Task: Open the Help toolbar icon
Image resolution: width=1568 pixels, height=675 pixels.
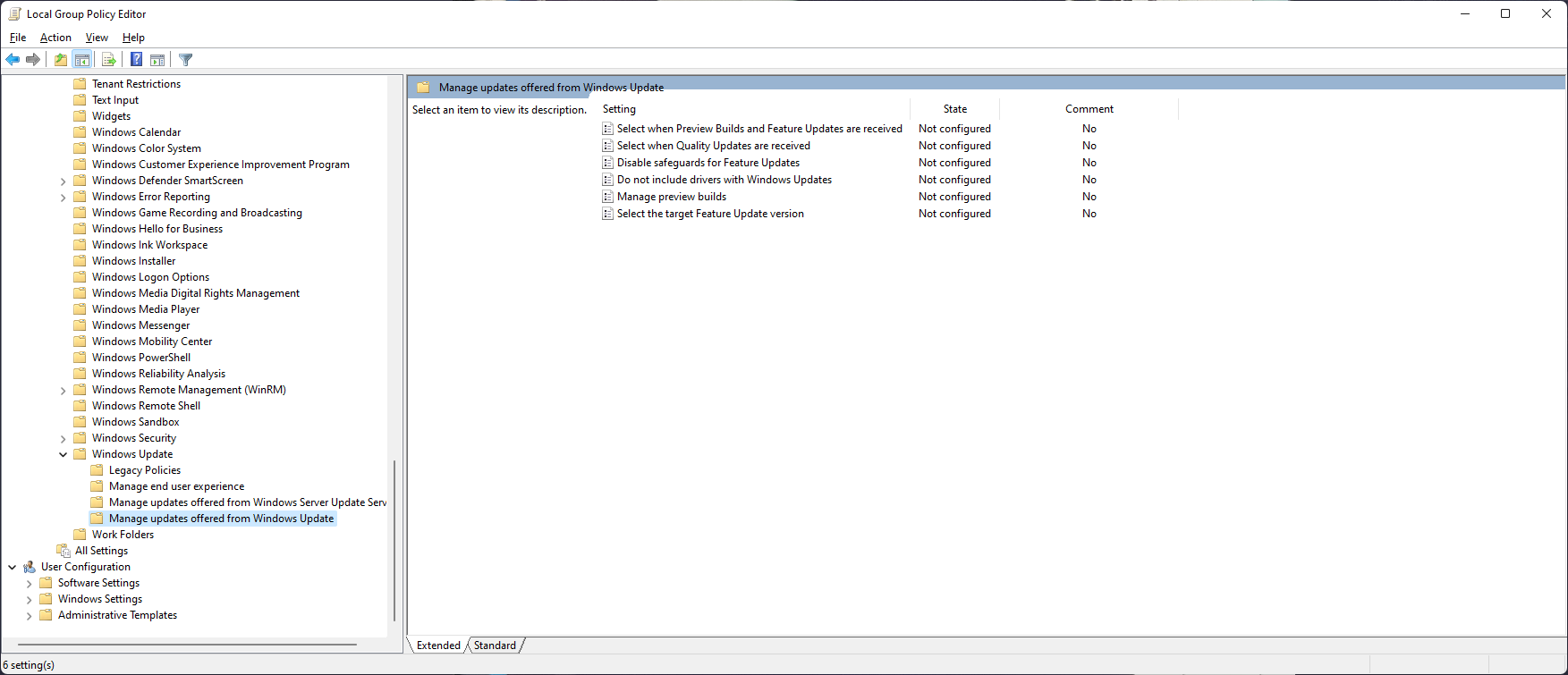Action: pyautogui.click(x=136, y=60)
